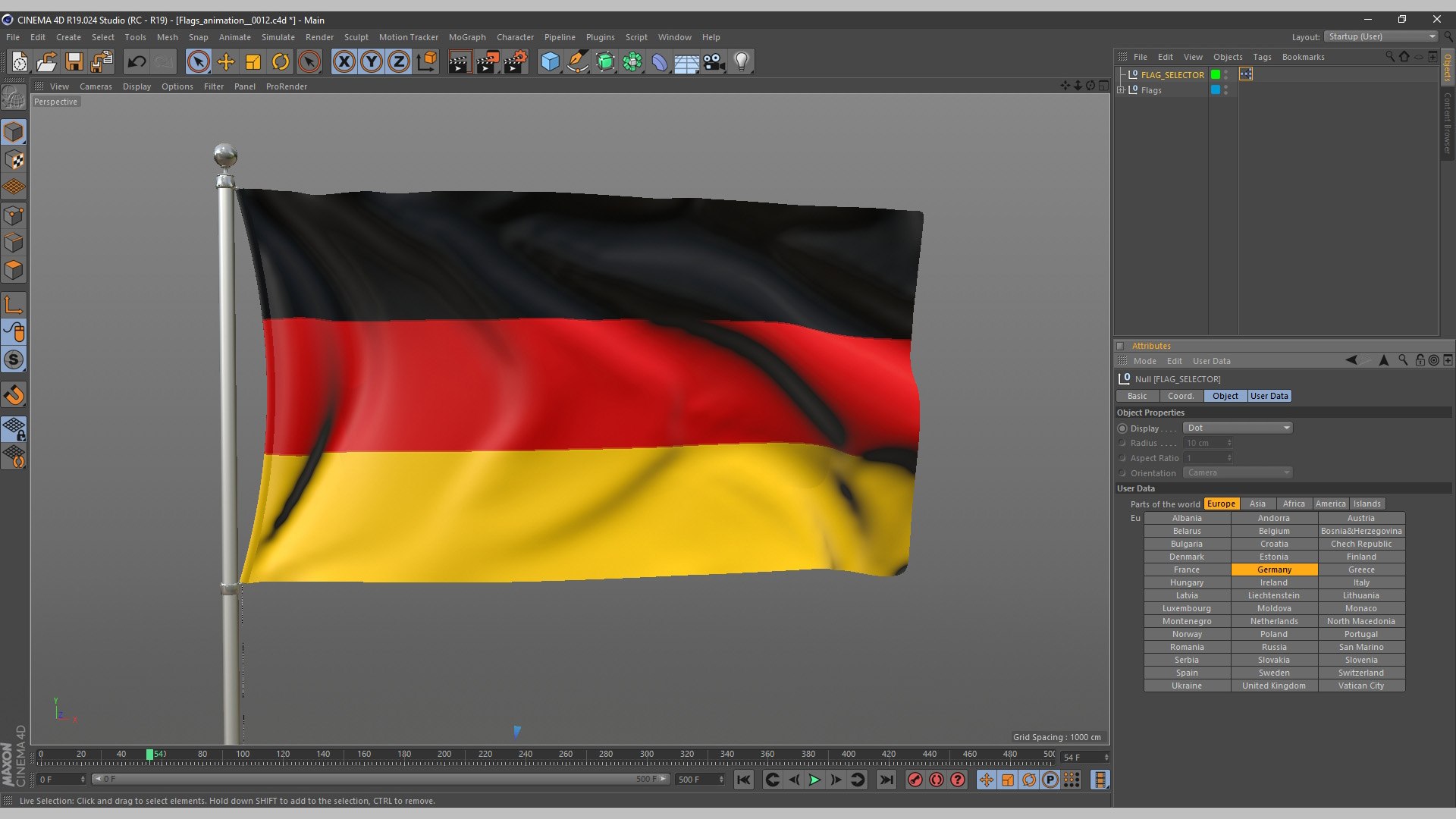
Task: Toggle X axis lock
Action: click(344, 61)
